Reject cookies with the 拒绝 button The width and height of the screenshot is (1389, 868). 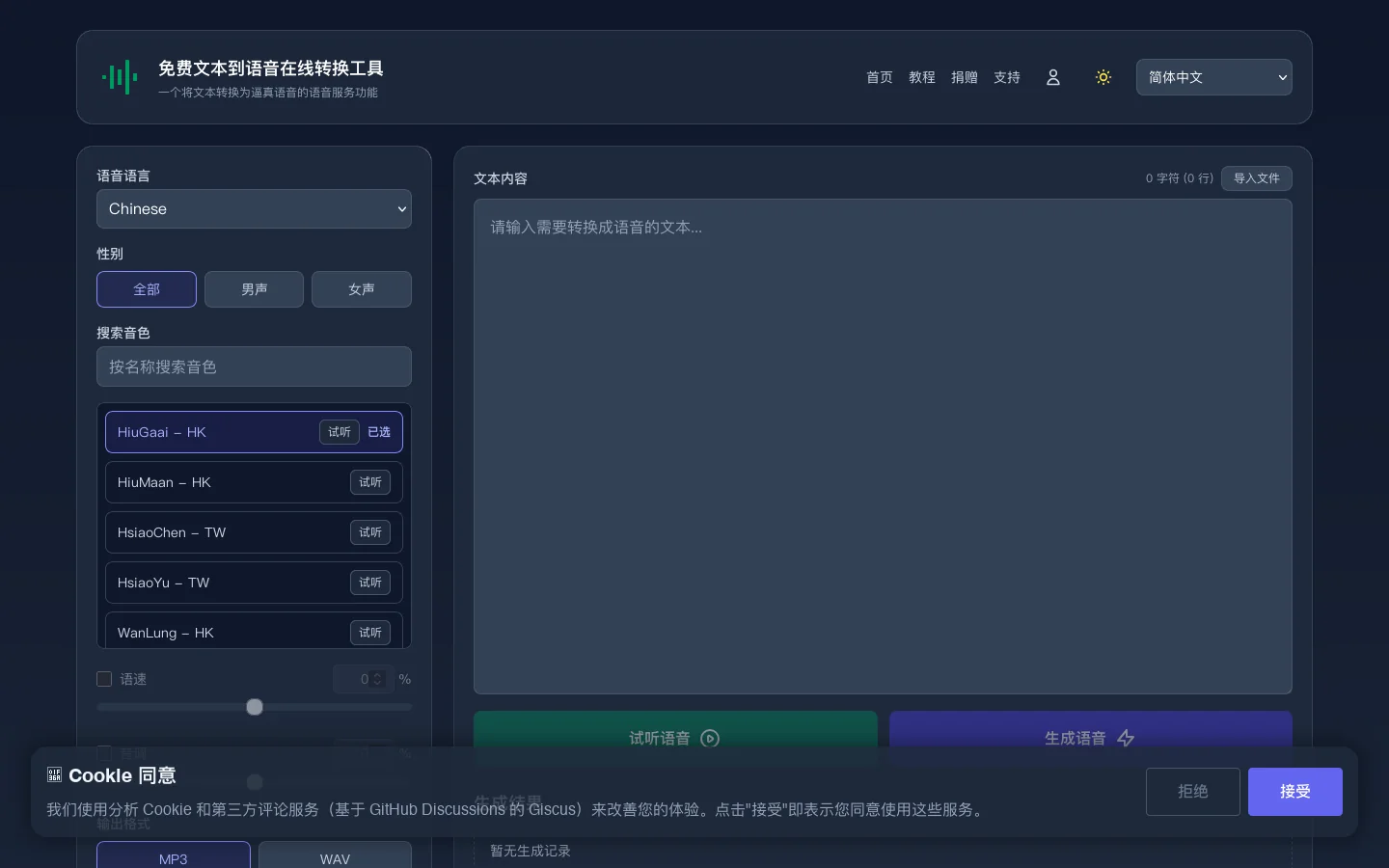(x=1193, y=792)
